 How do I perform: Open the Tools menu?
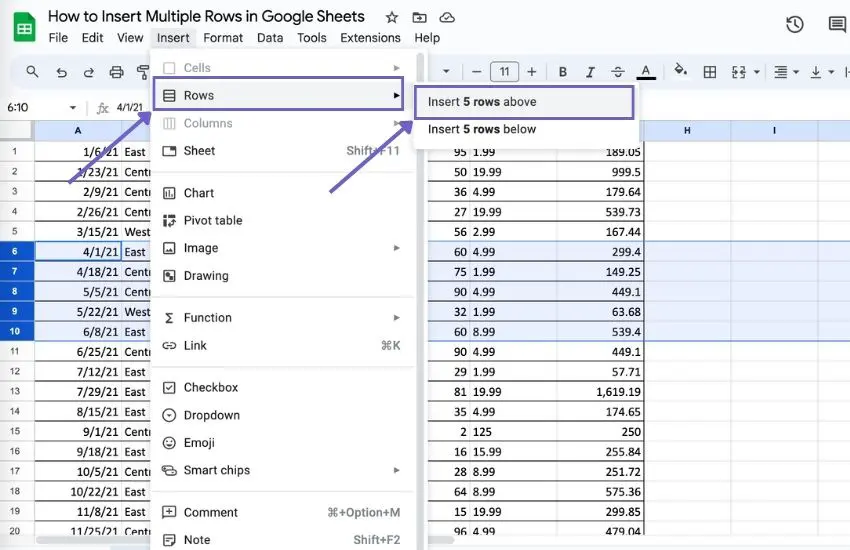click(x=312, y=38)
